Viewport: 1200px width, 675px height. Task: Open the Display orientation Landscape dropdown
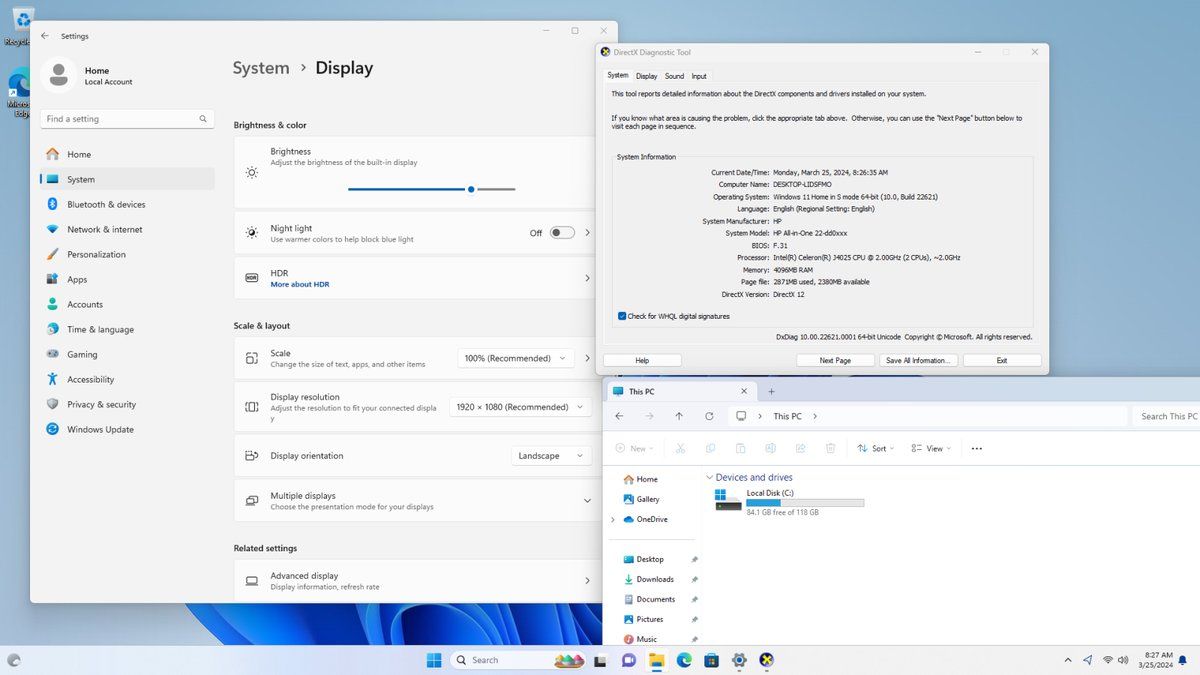pyautogui.click(x=551, y=456)
